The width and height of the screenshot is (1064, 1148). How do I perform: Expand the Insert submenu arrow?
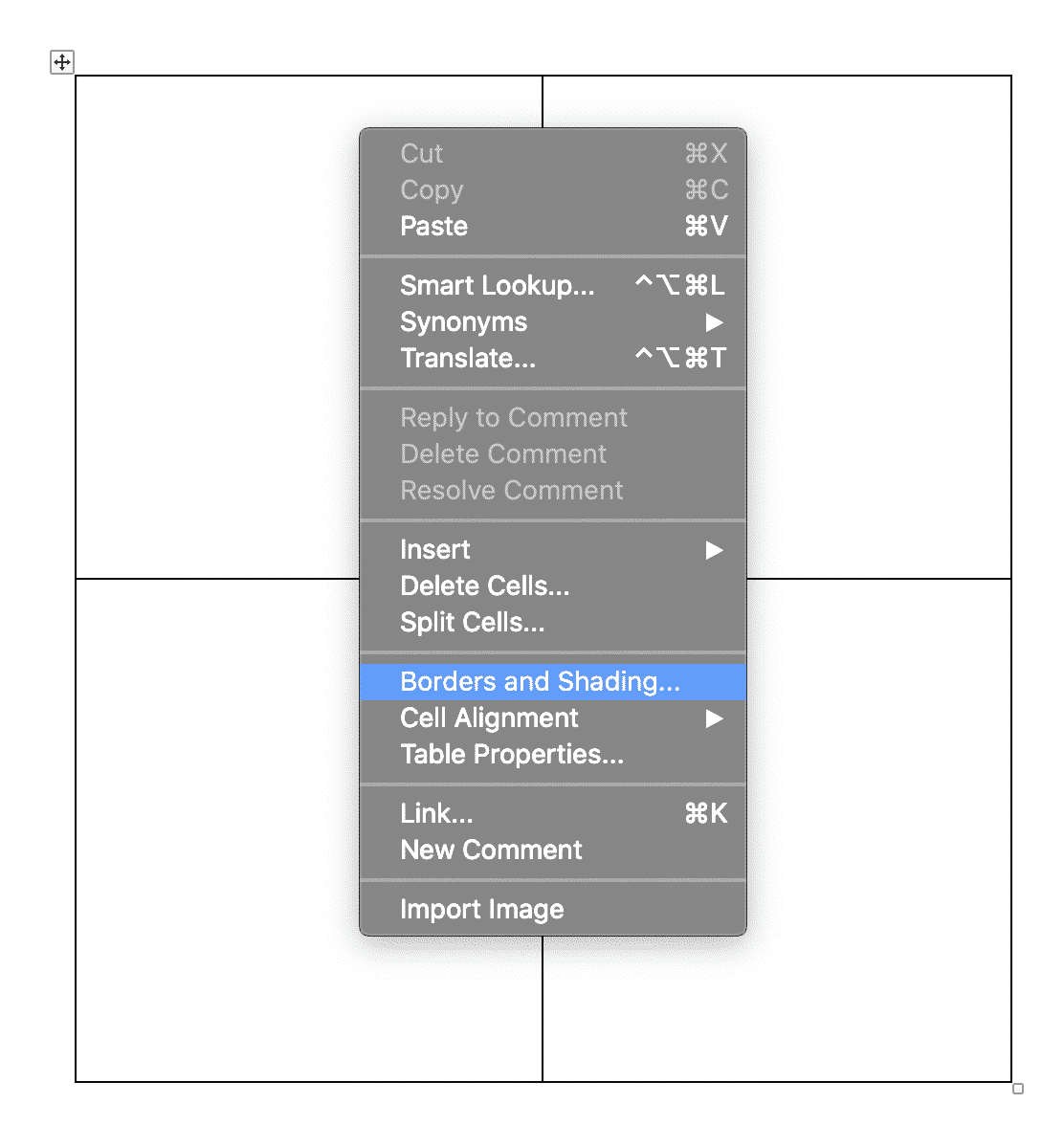tap(714, 550)
